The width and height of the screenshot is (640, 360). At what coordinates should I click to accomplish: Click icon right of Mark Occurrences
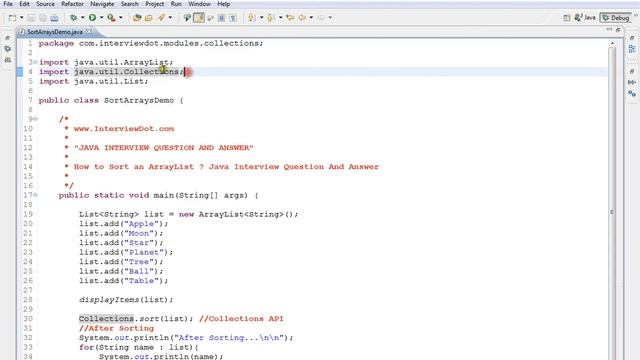(211, 18)
